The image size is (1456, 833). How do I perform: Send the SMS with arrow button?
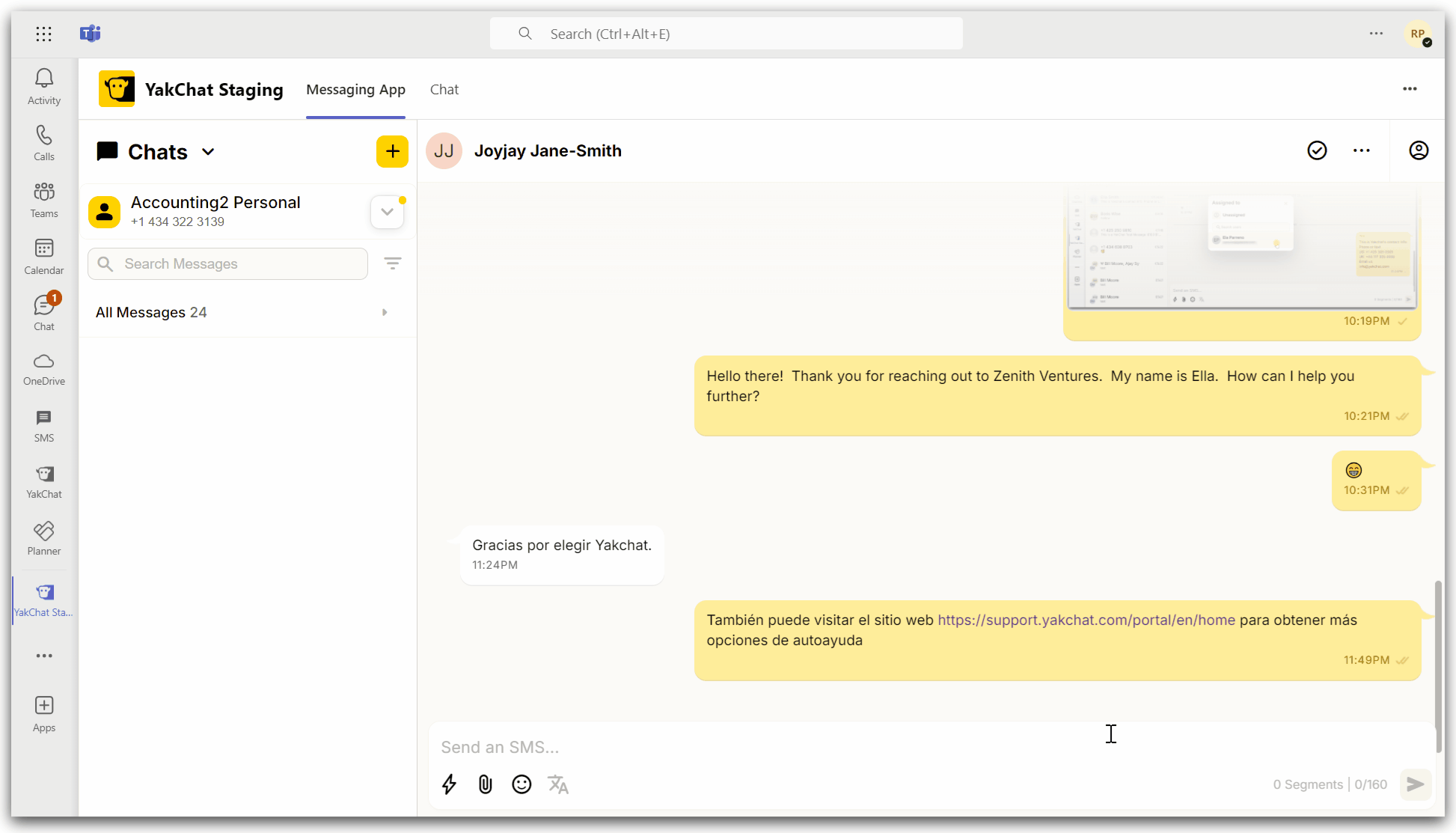(1416, 784)
